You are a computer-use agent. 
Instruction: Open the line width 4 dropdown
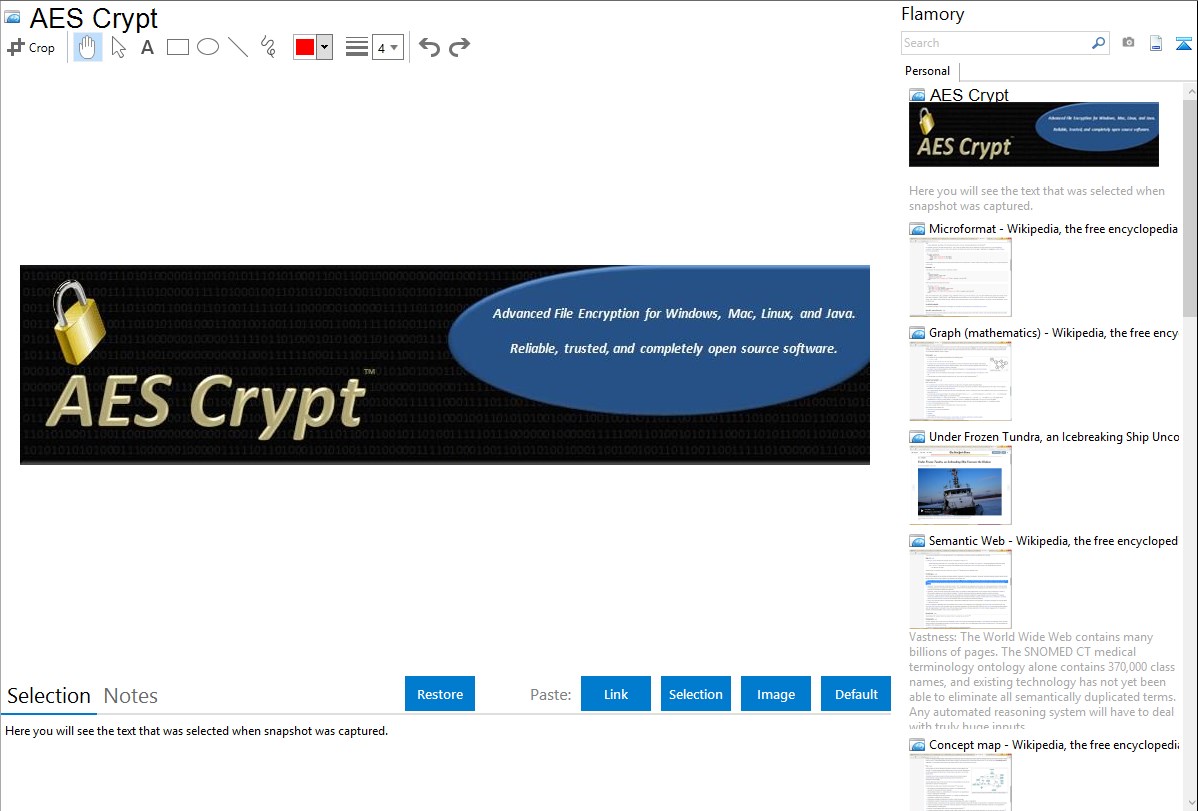[x=388, y=47]
